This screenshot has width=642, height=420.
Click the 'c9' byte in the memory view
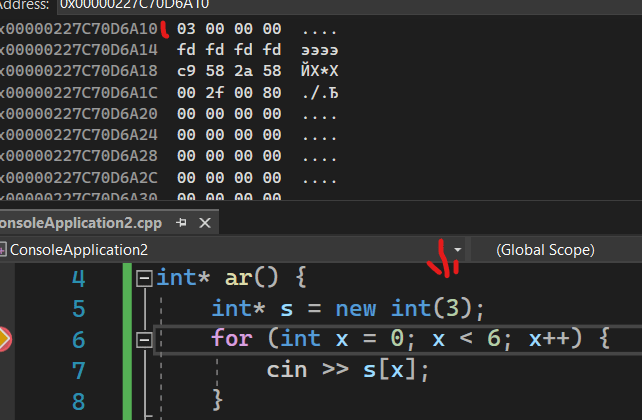(186, 71)
